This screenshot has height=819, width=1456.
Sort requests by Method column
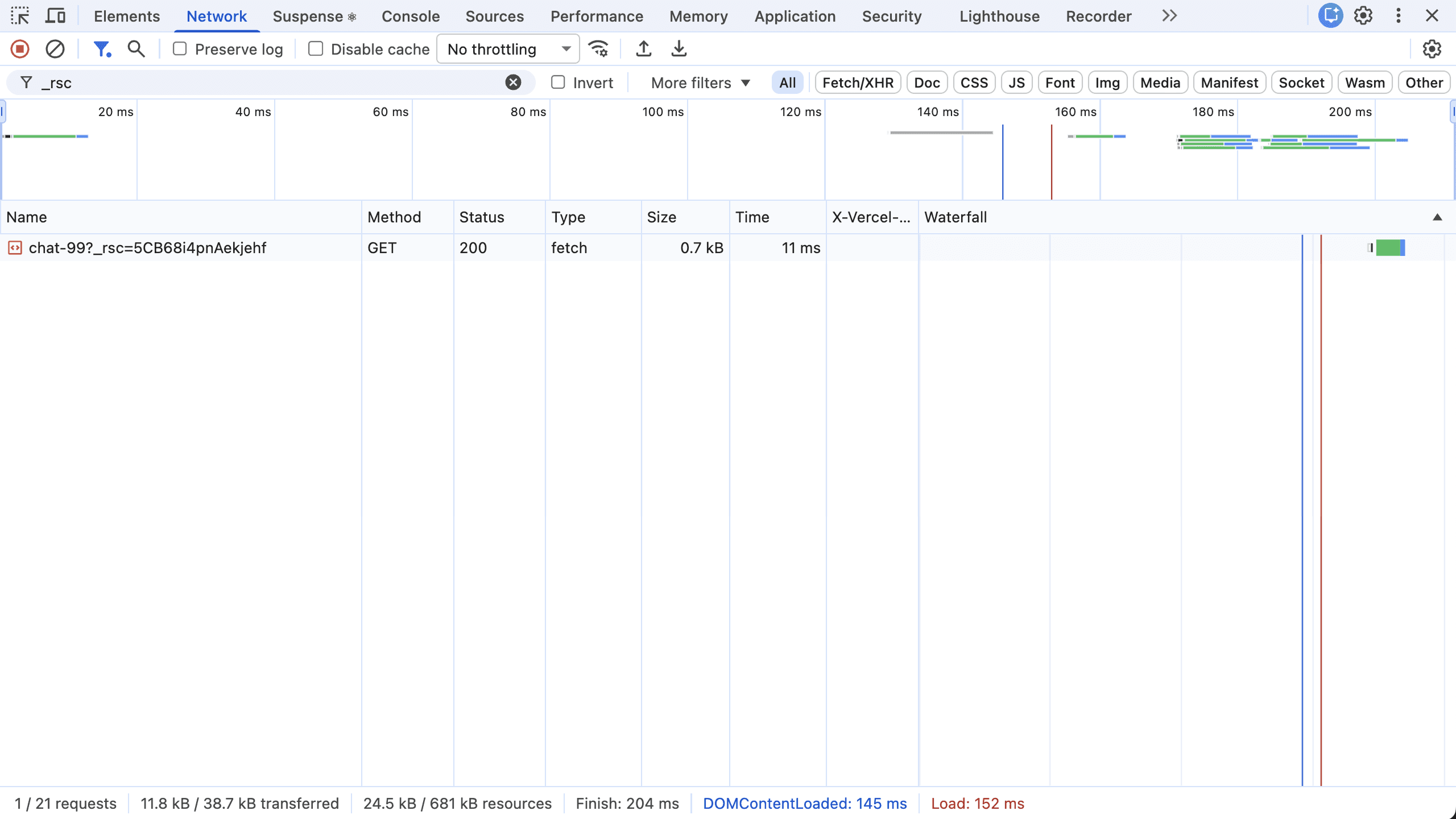pos(408,217)
